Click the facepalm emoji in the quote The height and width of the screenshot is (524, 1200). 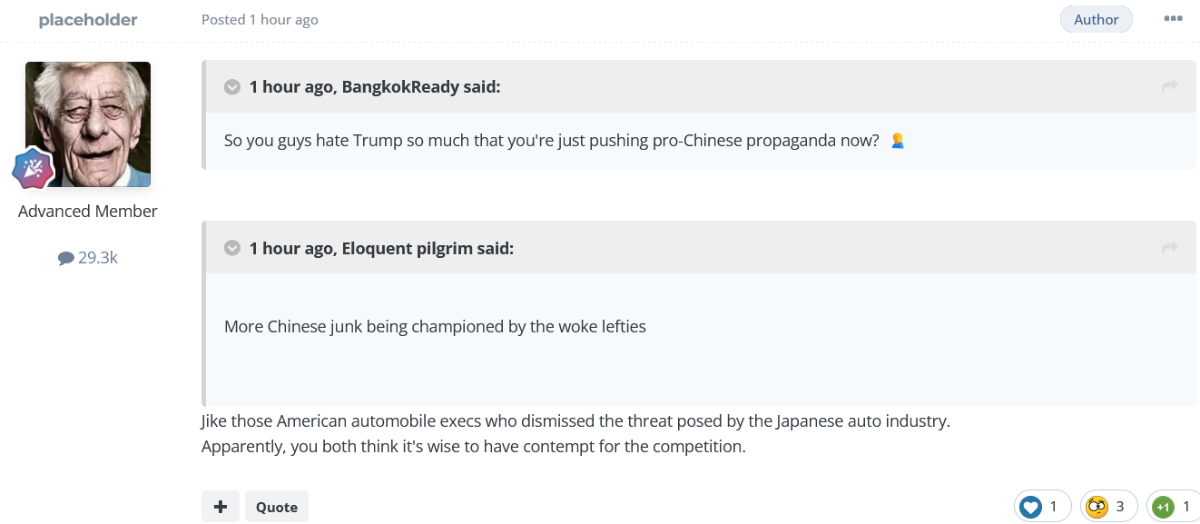pos(897,141)
